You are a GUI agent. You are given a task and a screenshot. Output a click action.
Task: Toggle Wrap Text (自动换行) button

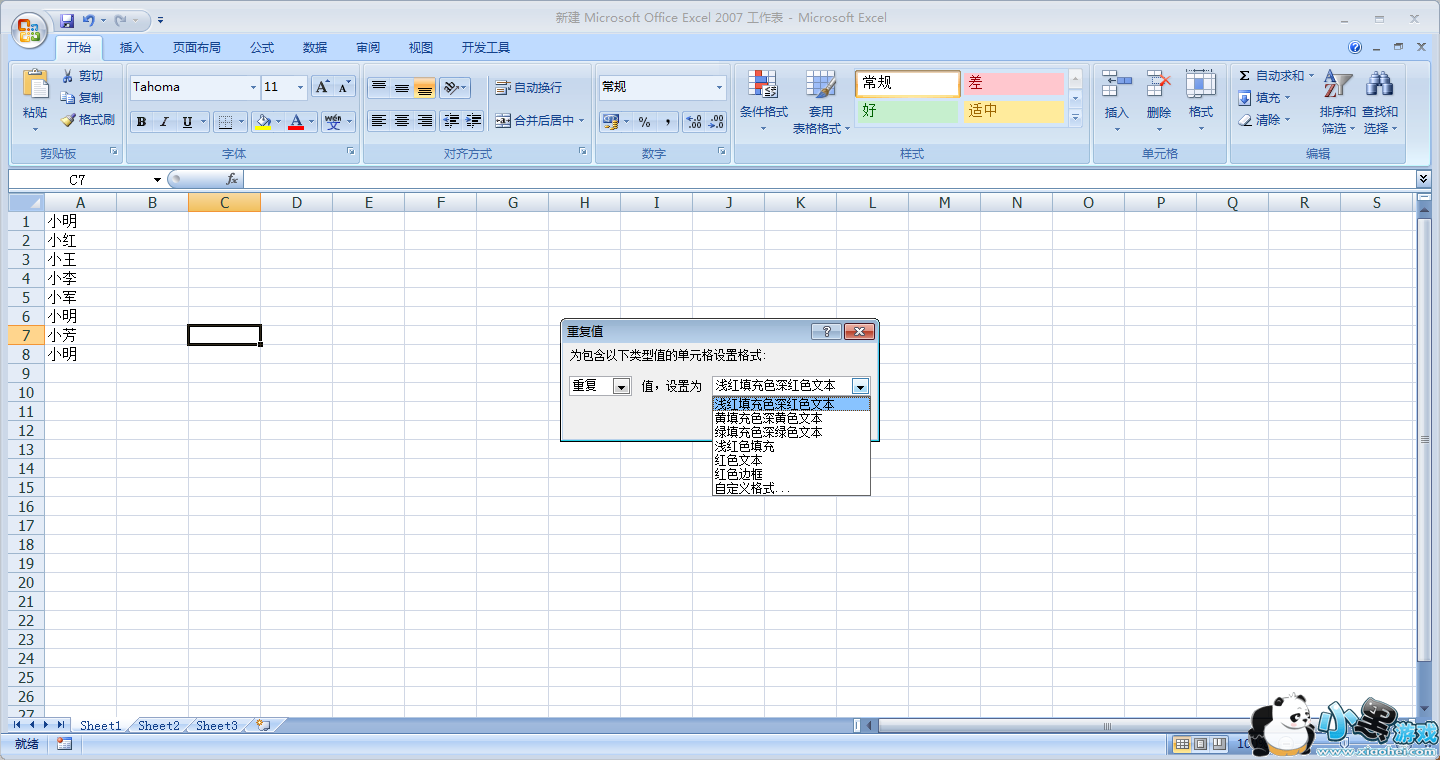530,88
